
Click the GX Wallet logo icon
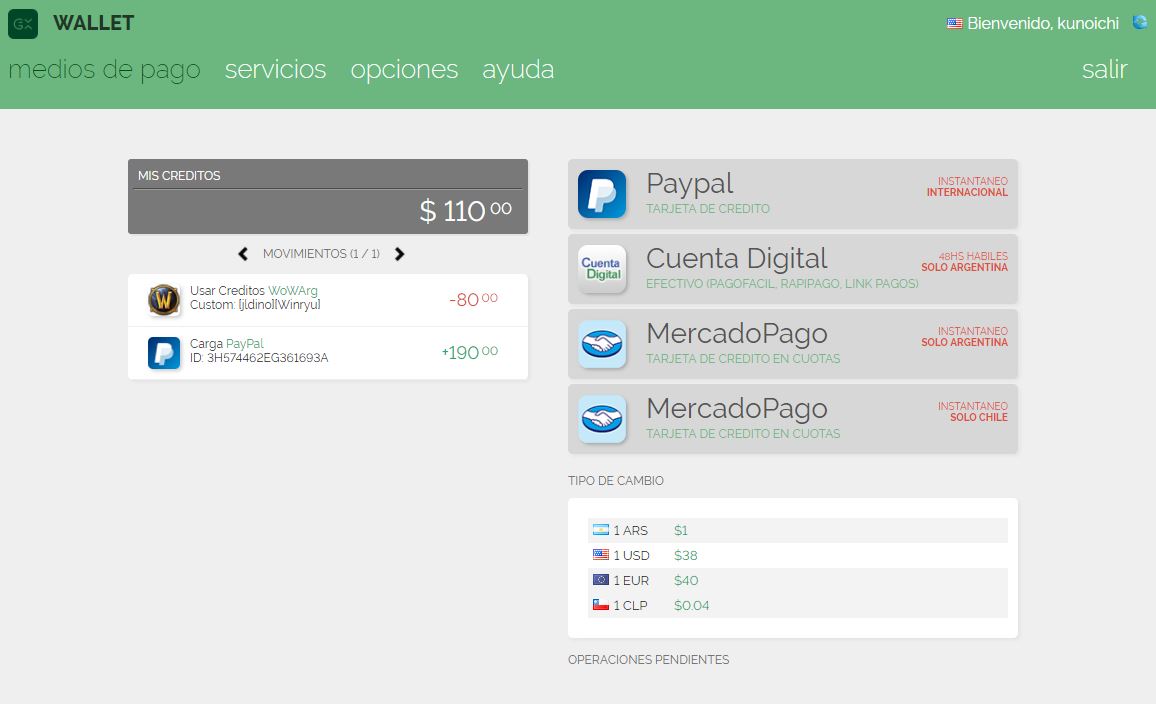(23, 24)
